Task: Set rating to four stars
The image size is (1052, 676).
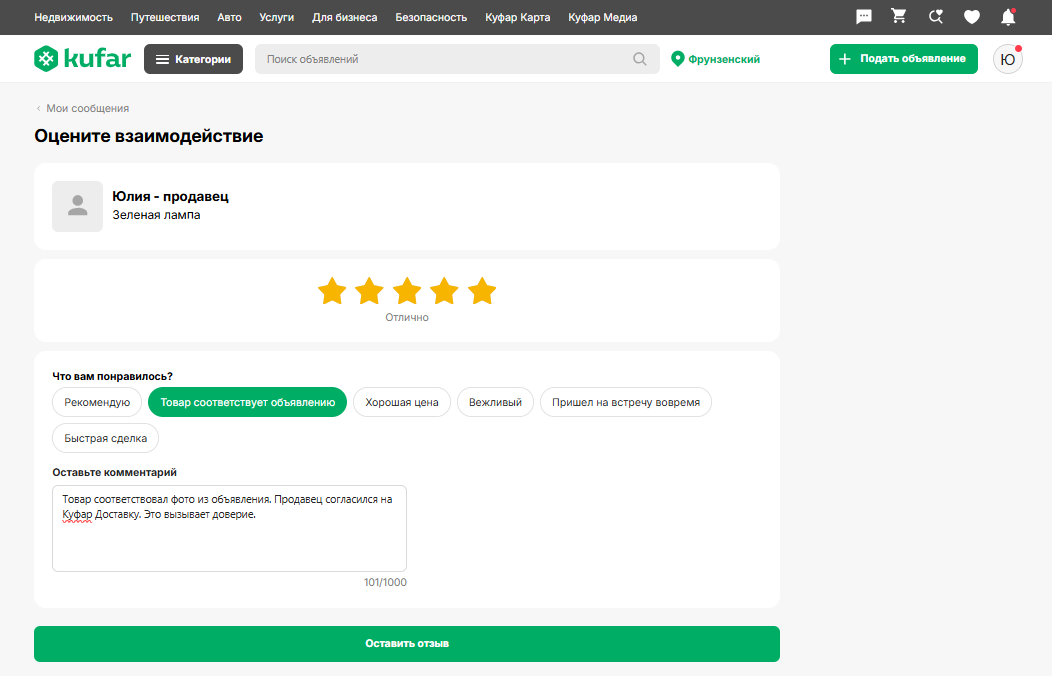Action: point(444,292)
